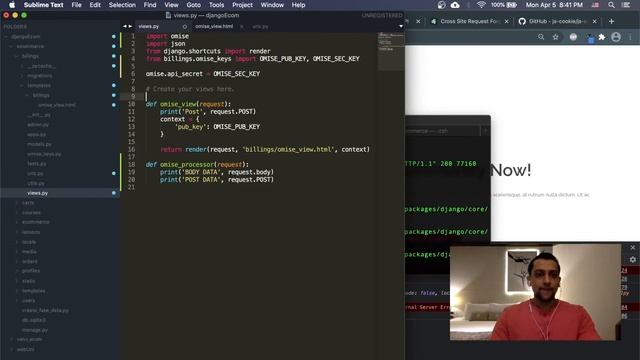Bookmark the page with the star icon

[x=556, y=37]
